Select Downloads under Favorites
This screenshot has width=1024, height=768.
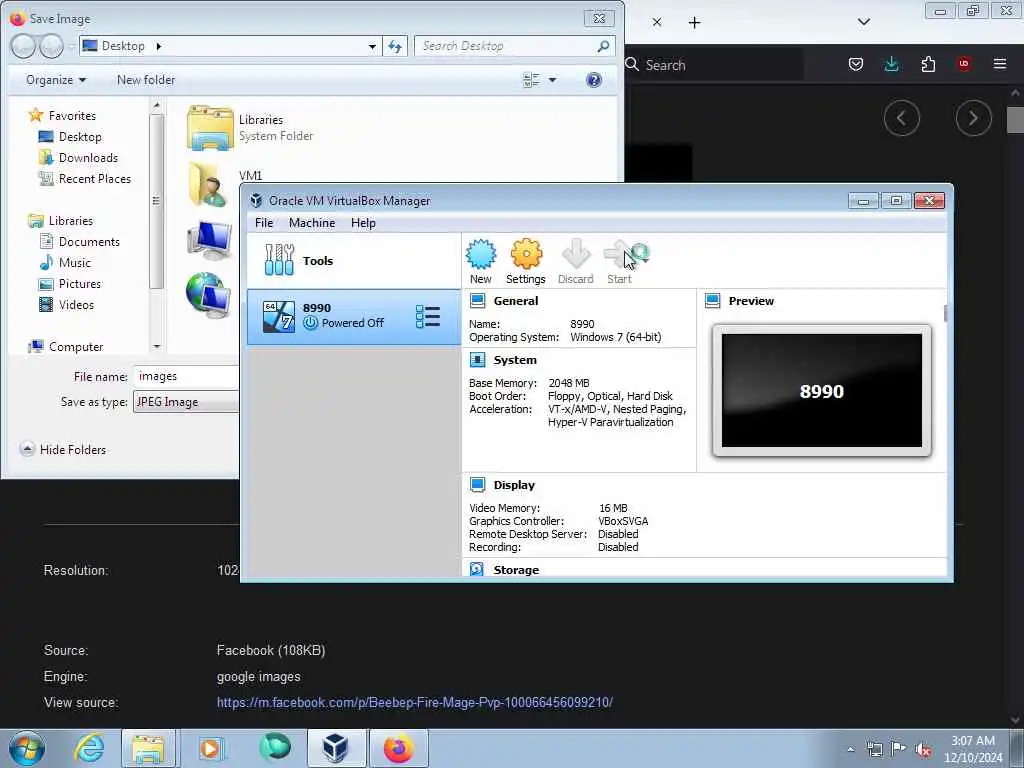pos(78,157)
